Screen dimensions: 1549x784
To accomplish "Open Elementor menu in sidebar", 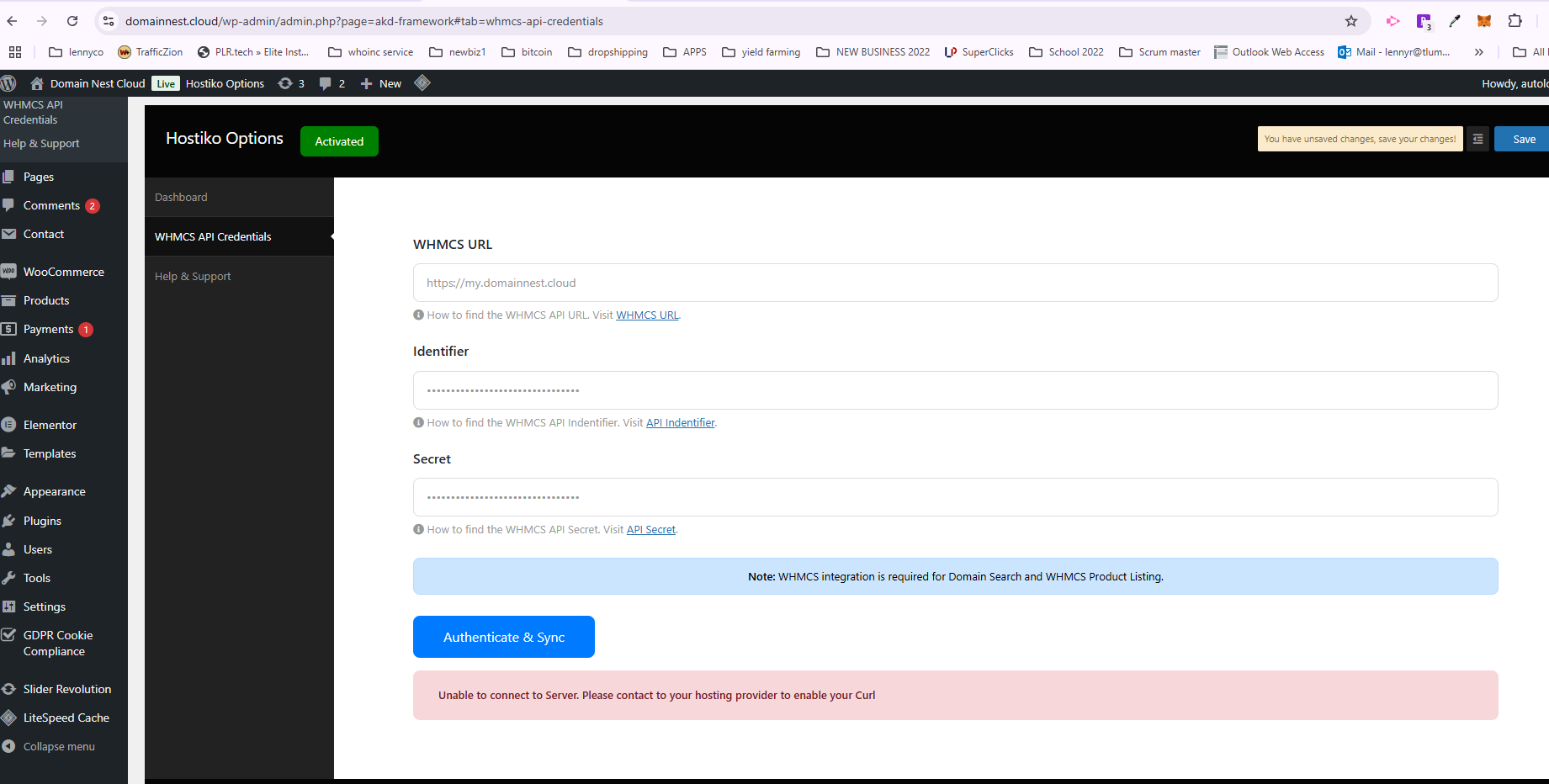I will 50,425.
